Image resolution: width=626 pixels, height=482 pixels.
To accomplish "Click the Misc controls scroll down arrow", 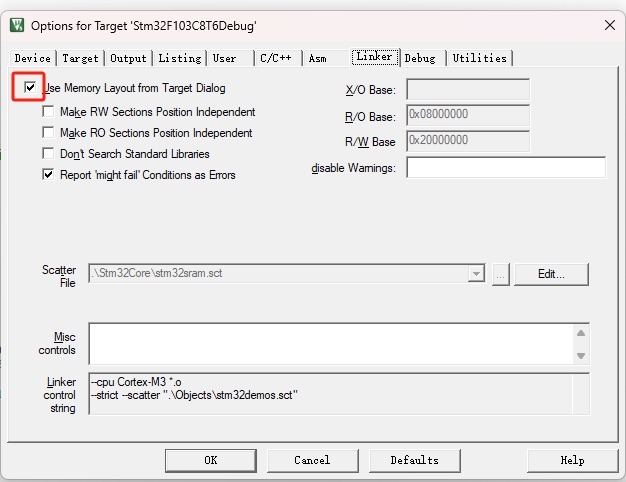I will pos(581,355).
